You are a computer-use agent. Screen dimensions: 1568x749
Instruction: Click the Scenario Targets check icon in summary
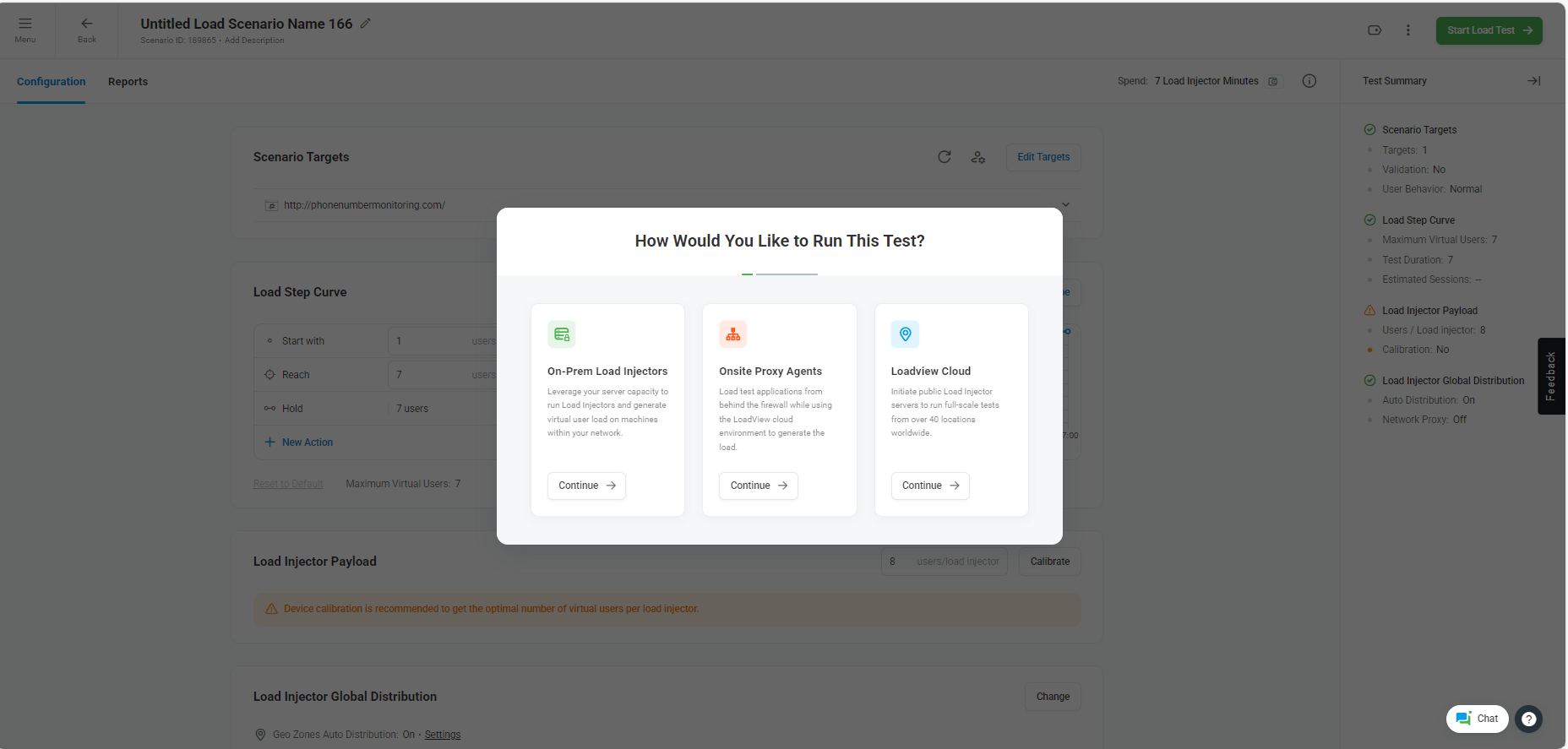click(1370, 130)
